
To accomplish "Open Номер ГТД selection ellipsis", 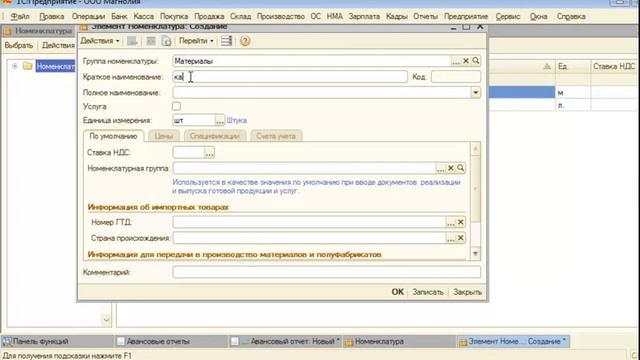I will tap(450, 222).
